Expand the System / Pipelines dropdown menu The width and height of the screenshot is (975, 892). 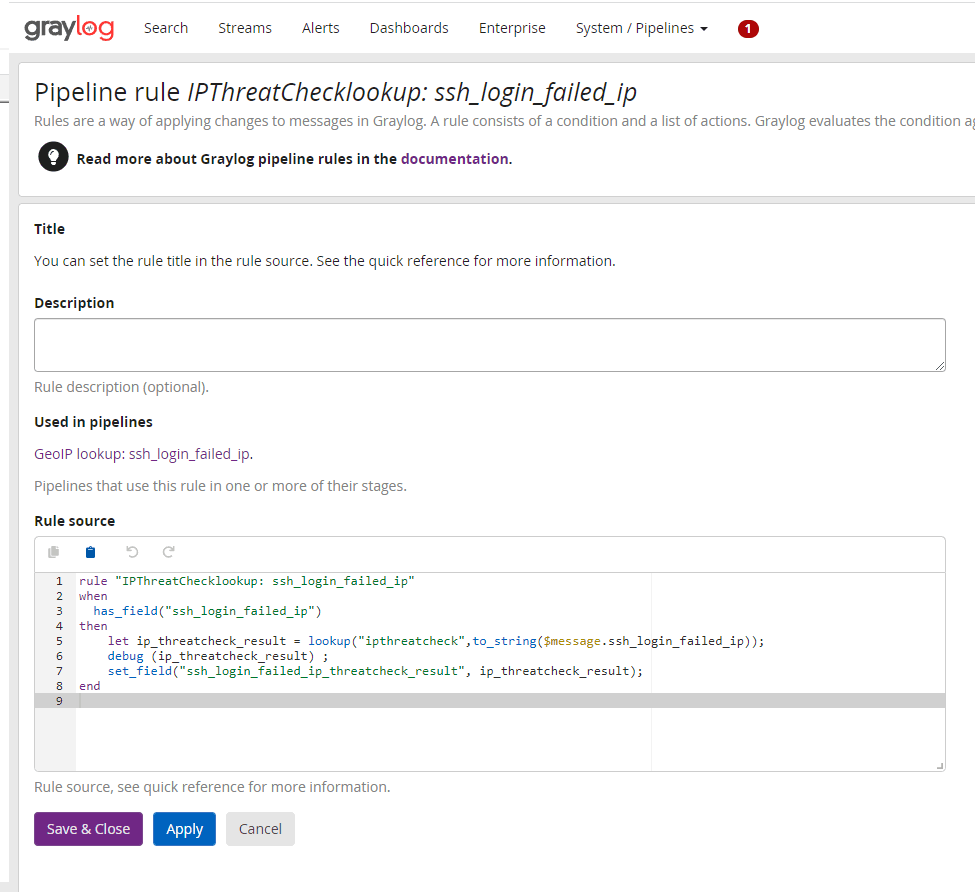coord(641,28)
